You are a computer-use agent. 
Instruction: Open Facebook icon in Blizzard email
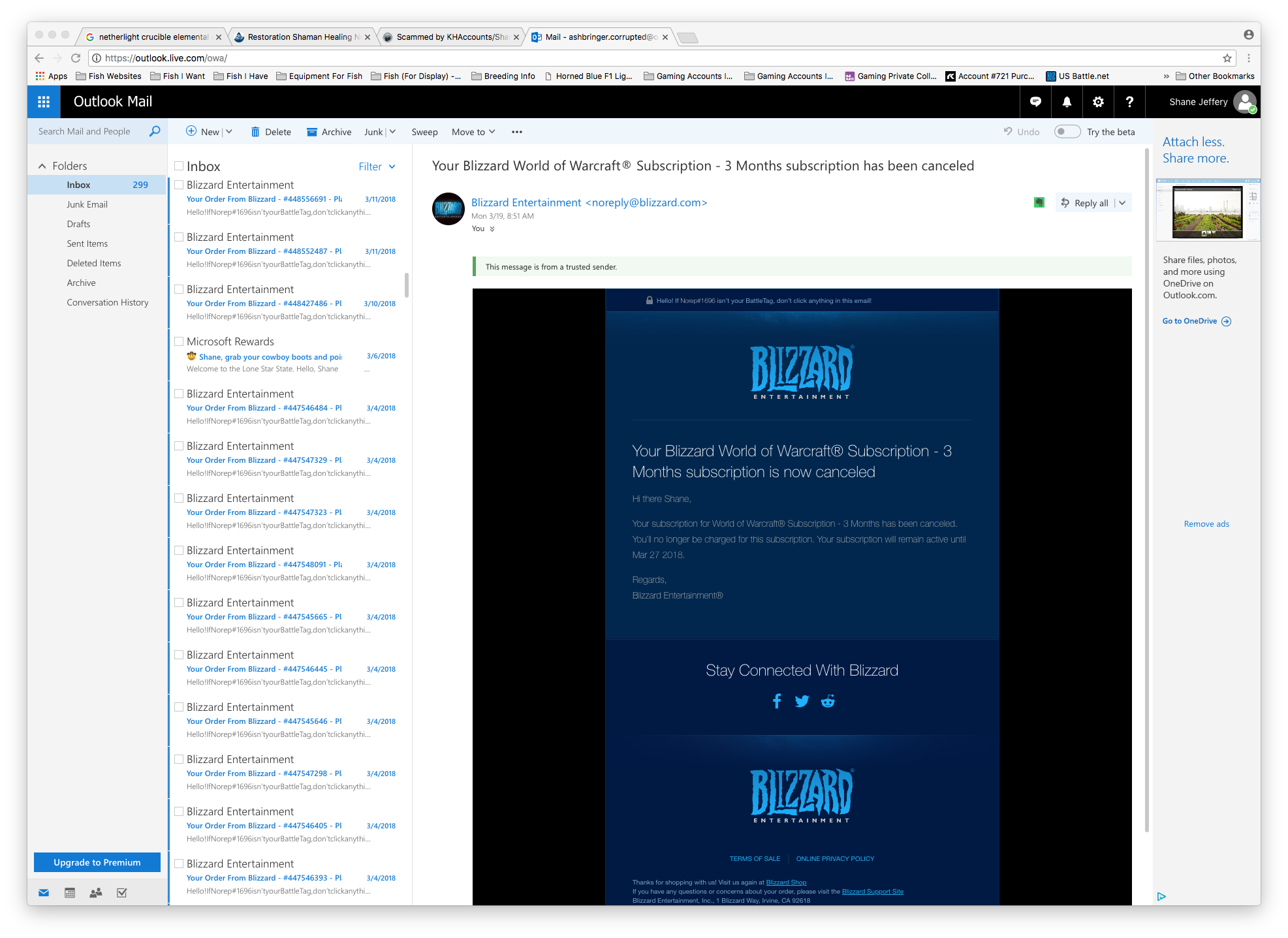(x=776, y=701)
